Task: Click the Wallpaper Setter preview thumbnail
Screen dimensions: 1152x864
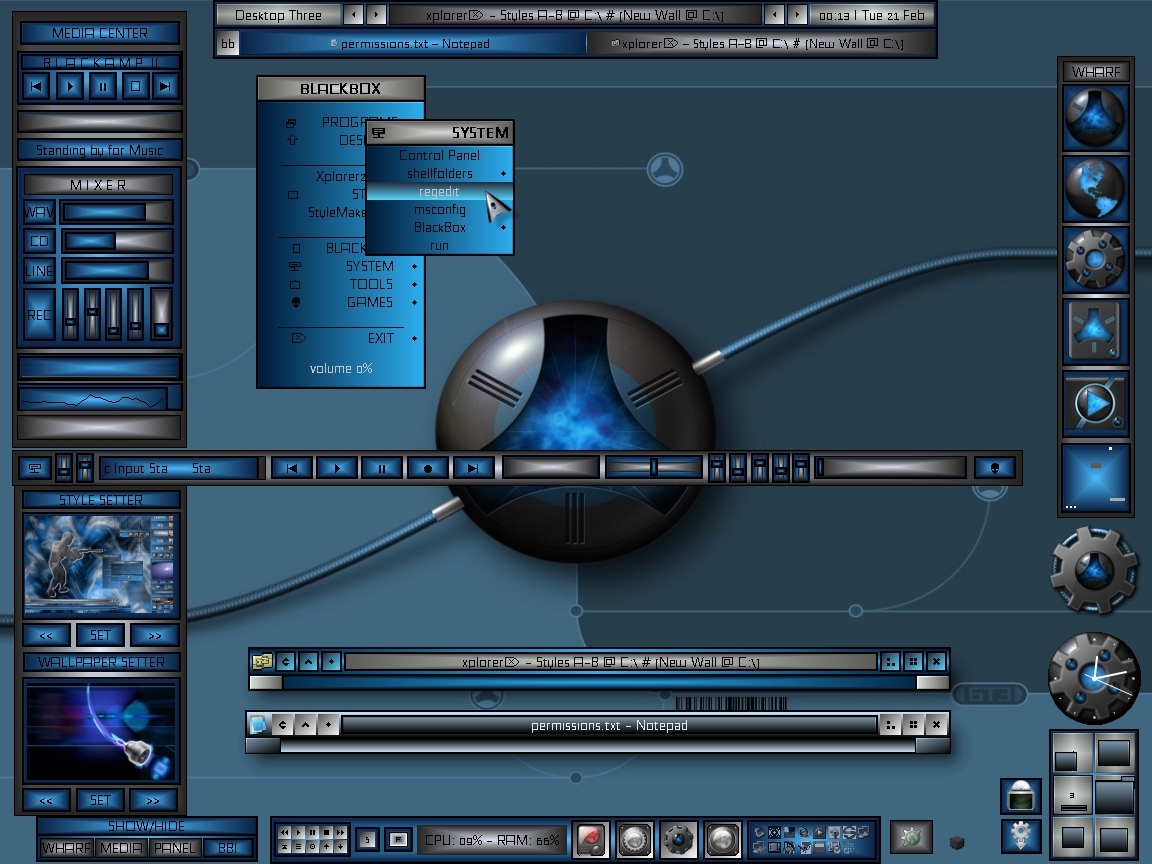Action: (101, 730)
